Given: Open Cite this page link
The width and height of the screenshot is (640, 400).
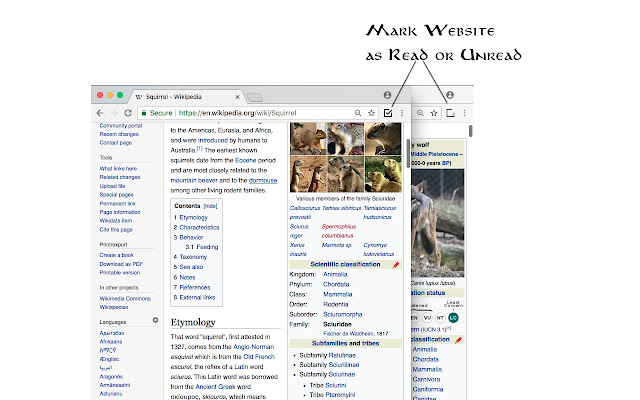Looking at the screenshot, I should [116, 230].
